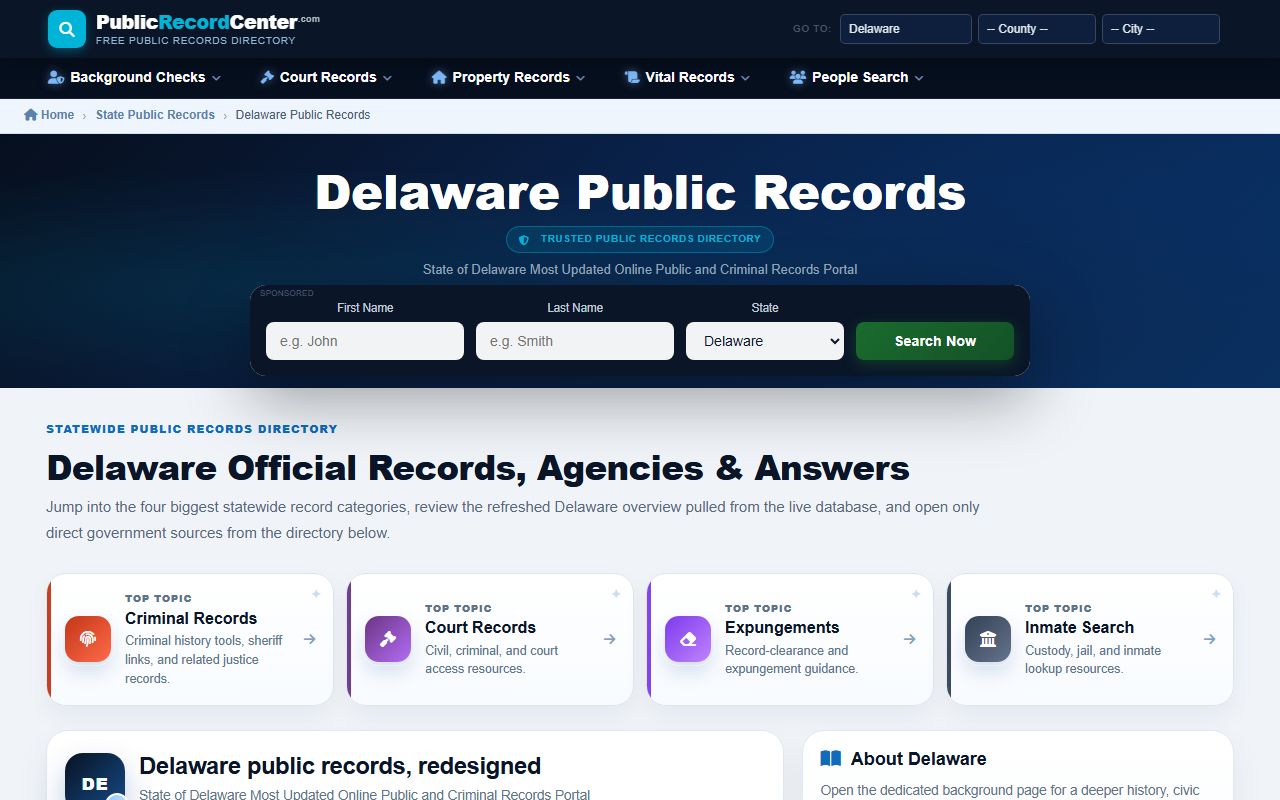Image resolution: width=1280 pixels, height=800 pixels.
Task: Expand the Property Records menu chevron
Action: 581,78
